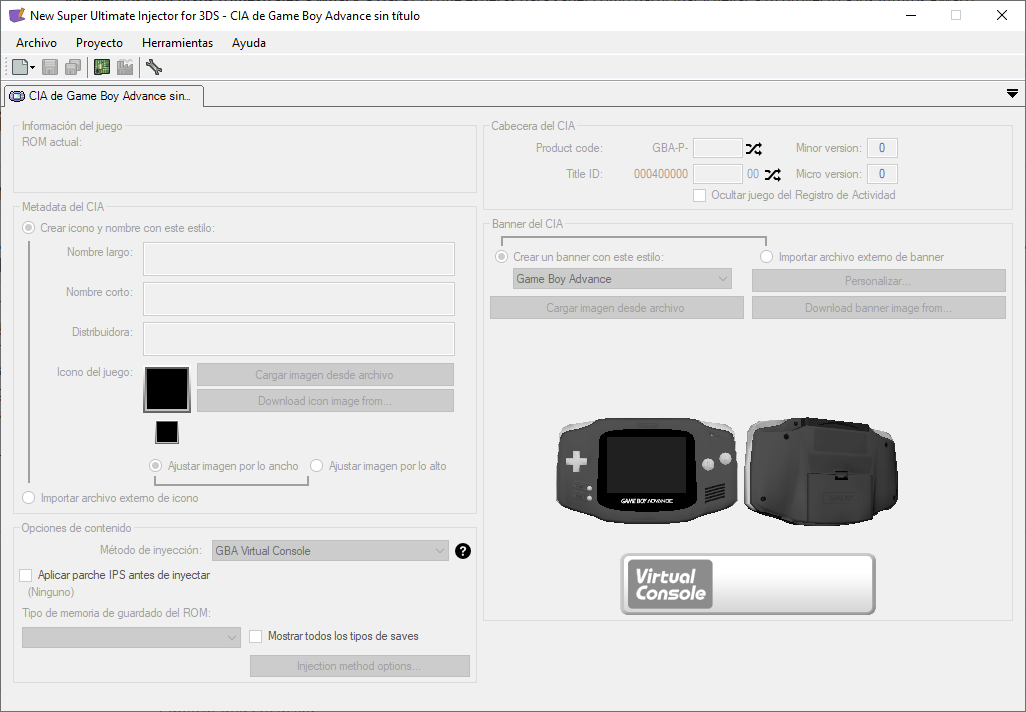Viewport: 1026px width, 712px height.
Task: Expand the Game Boy Advance banner style dropdown
Action: tap(622, 279)
